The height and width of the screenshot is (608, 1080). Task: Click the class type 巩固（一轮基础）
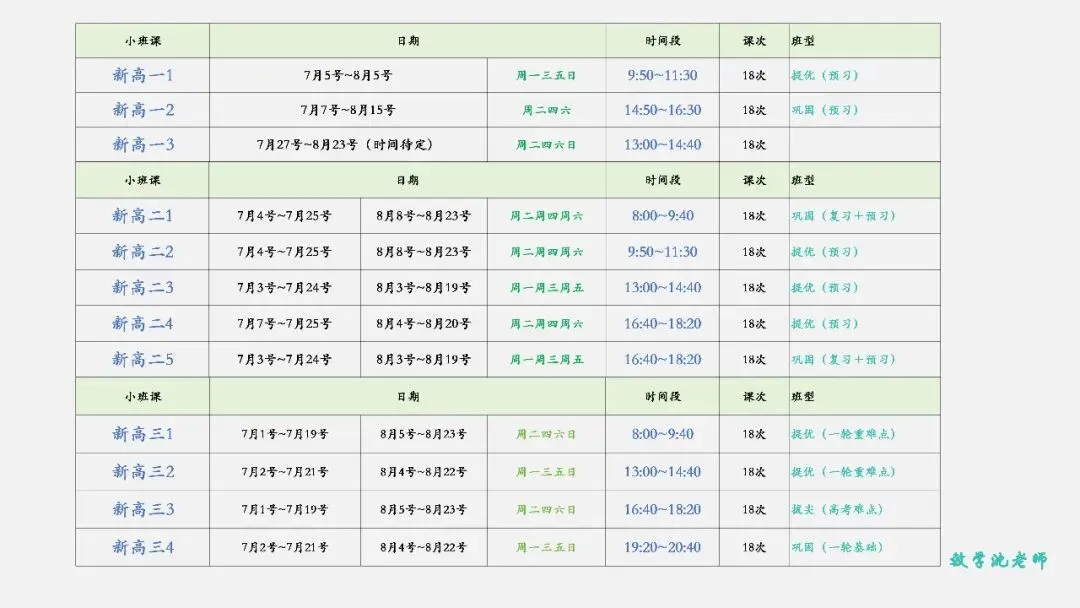coord(838,547)
